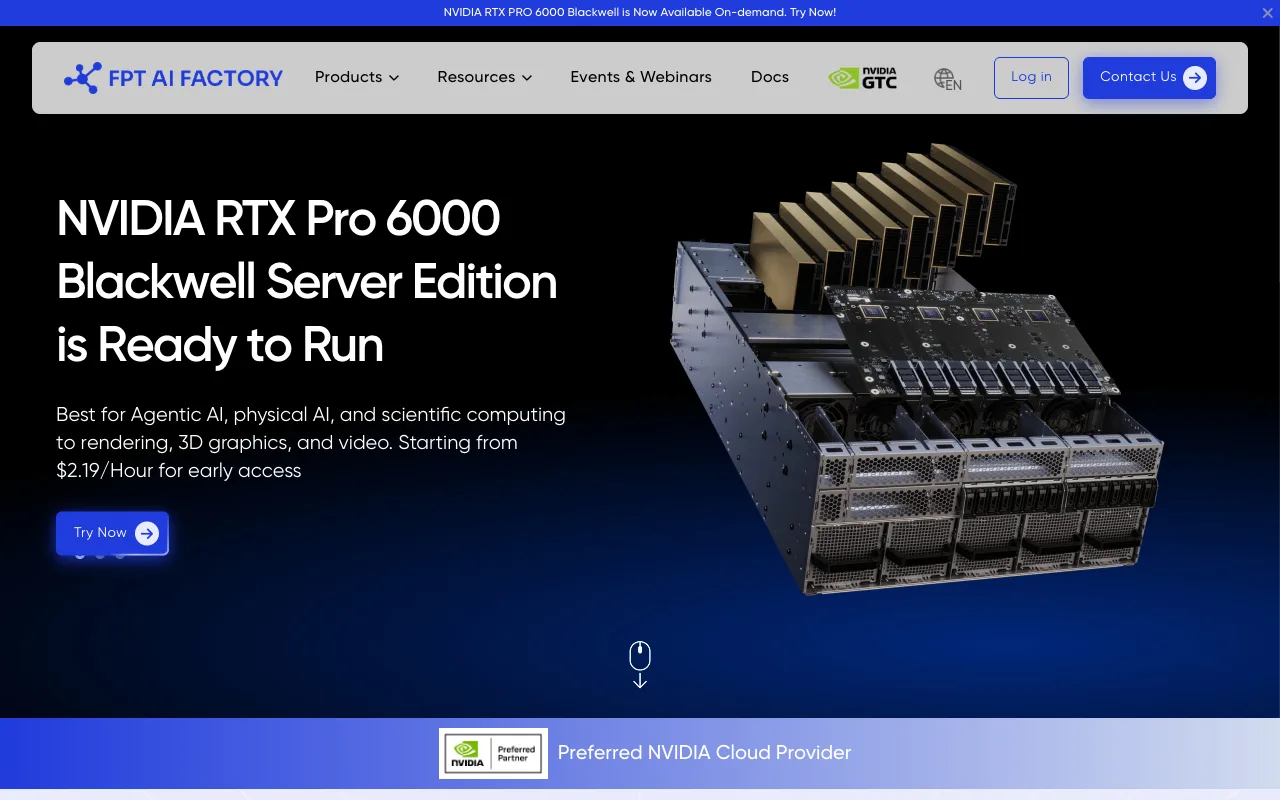
Task: Click the NVIDIA Preferred Partner badge
Action: [493, 753]
